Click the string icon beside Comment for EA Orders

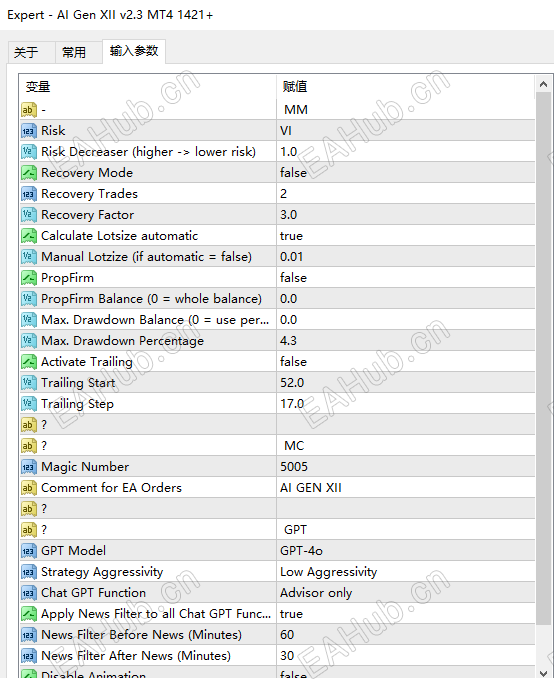[x=29, y=488]
